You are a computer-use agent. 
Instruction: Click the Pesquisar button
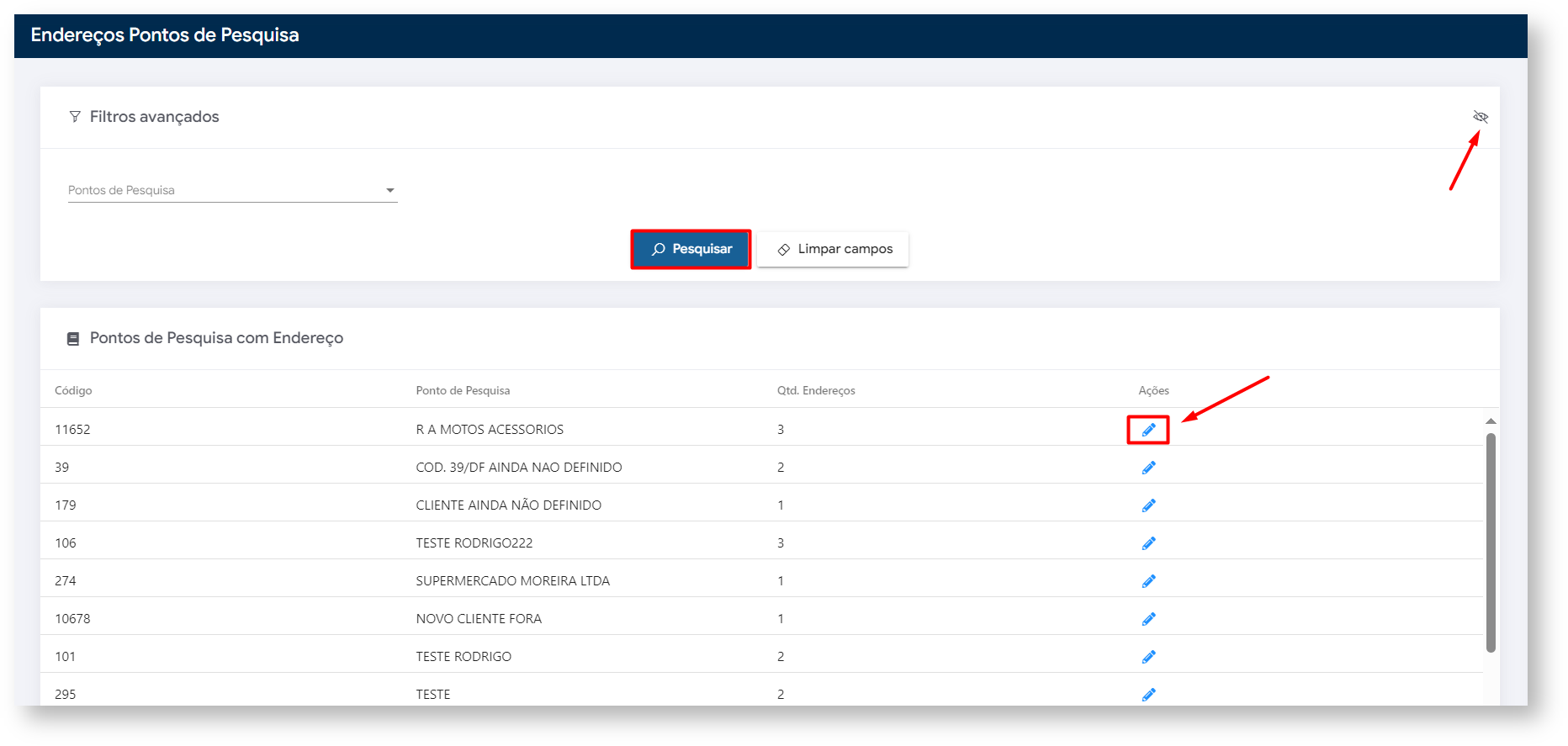tap(691, 249)
